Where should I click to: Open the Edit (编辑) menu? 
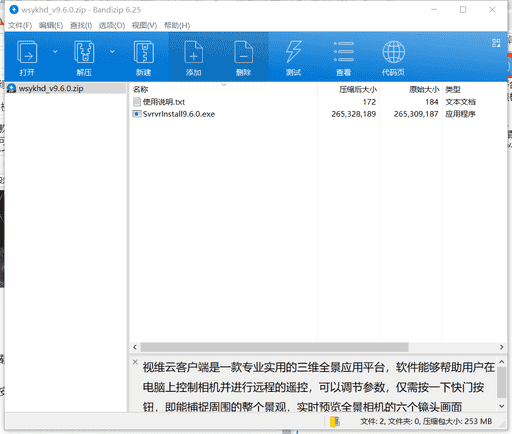[51, 26]
